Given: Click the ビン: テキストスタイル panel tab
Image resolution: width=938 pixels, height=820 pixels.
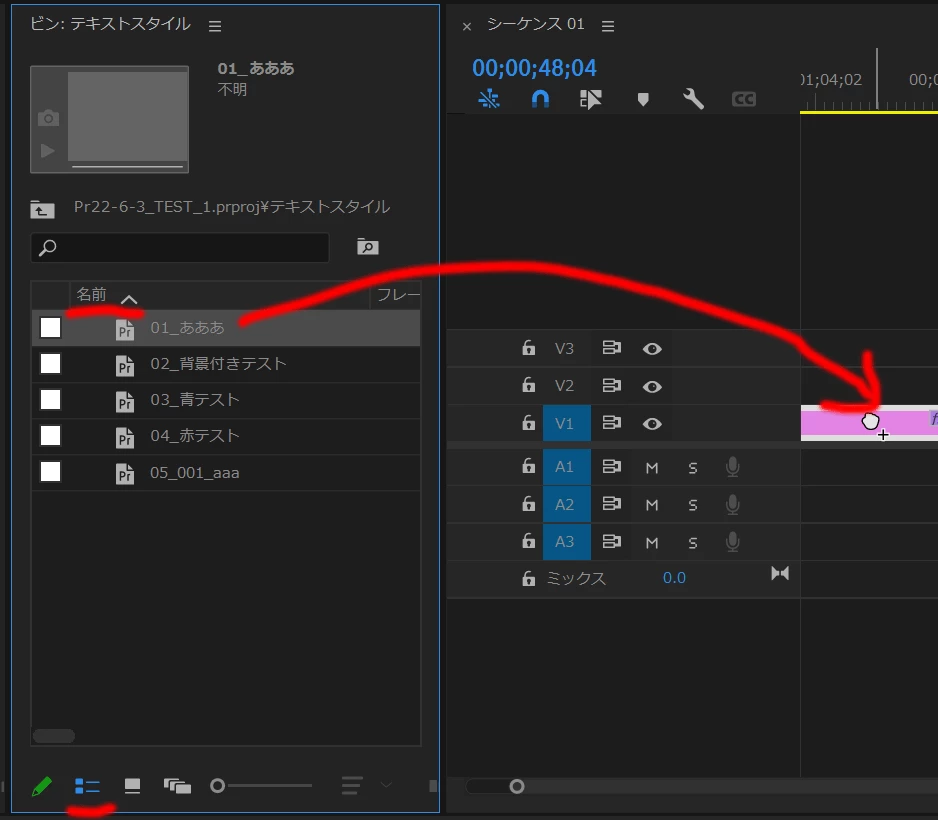Looking at the screenshot, I should click(111, 24).
